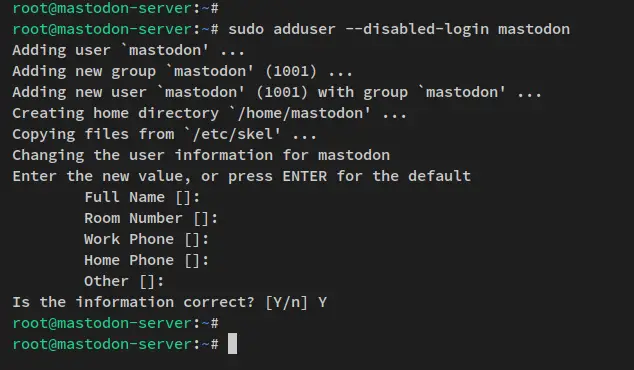Click the '[Y/n]' confirmation choice text
This screenshot has height=370, width=634.
click(x=286, y=302)
